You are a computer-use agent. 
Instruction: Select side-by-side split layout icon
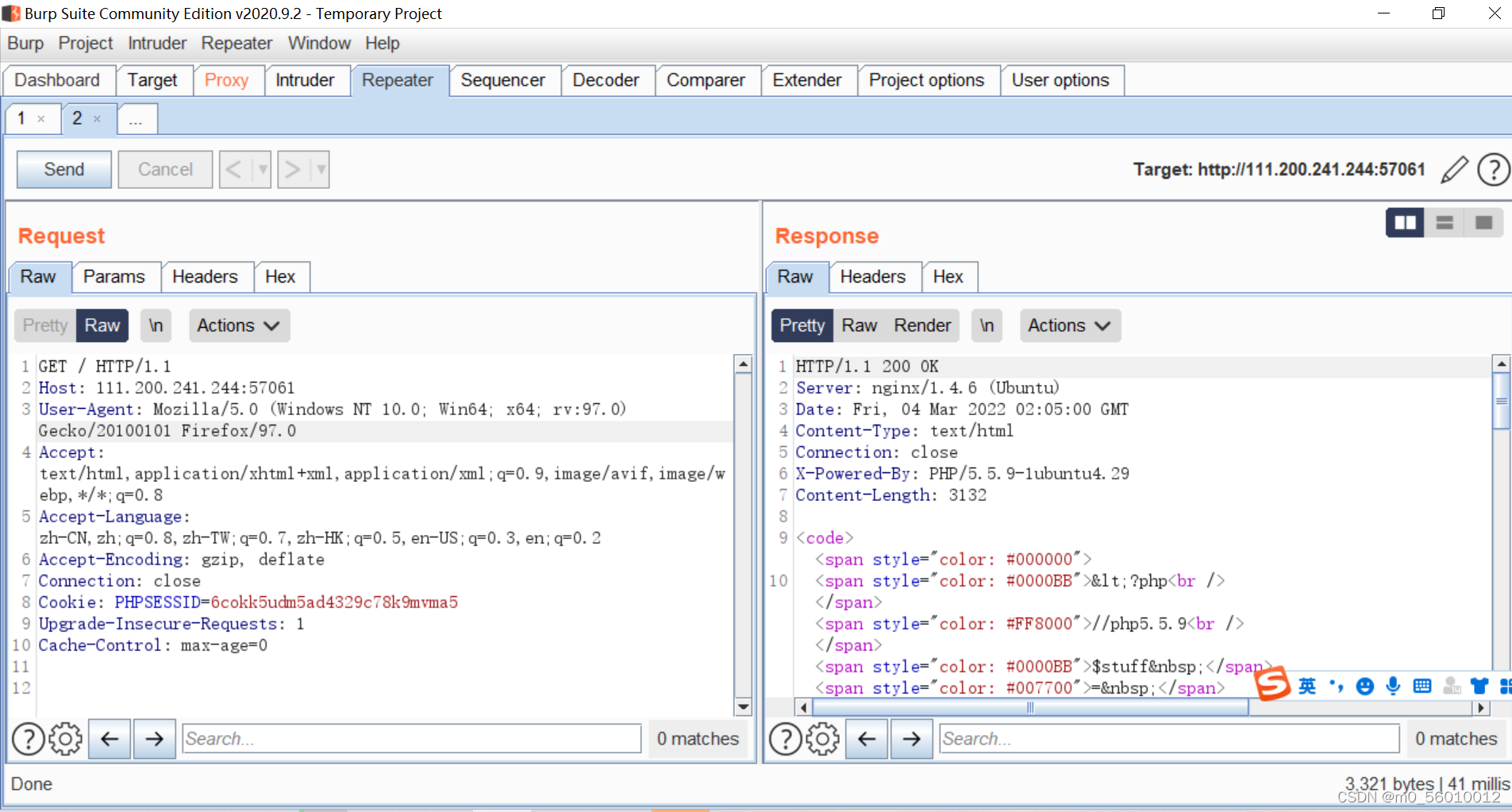(1405, 223)
